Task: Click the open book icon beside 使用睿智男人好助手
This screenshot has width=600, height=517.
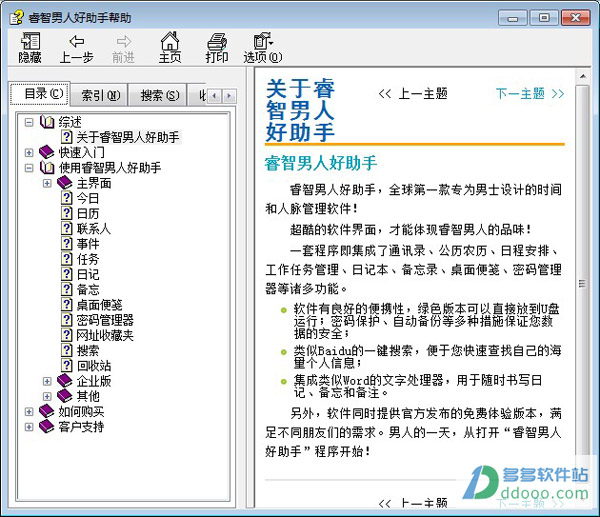Action: (x=47, y=168)
